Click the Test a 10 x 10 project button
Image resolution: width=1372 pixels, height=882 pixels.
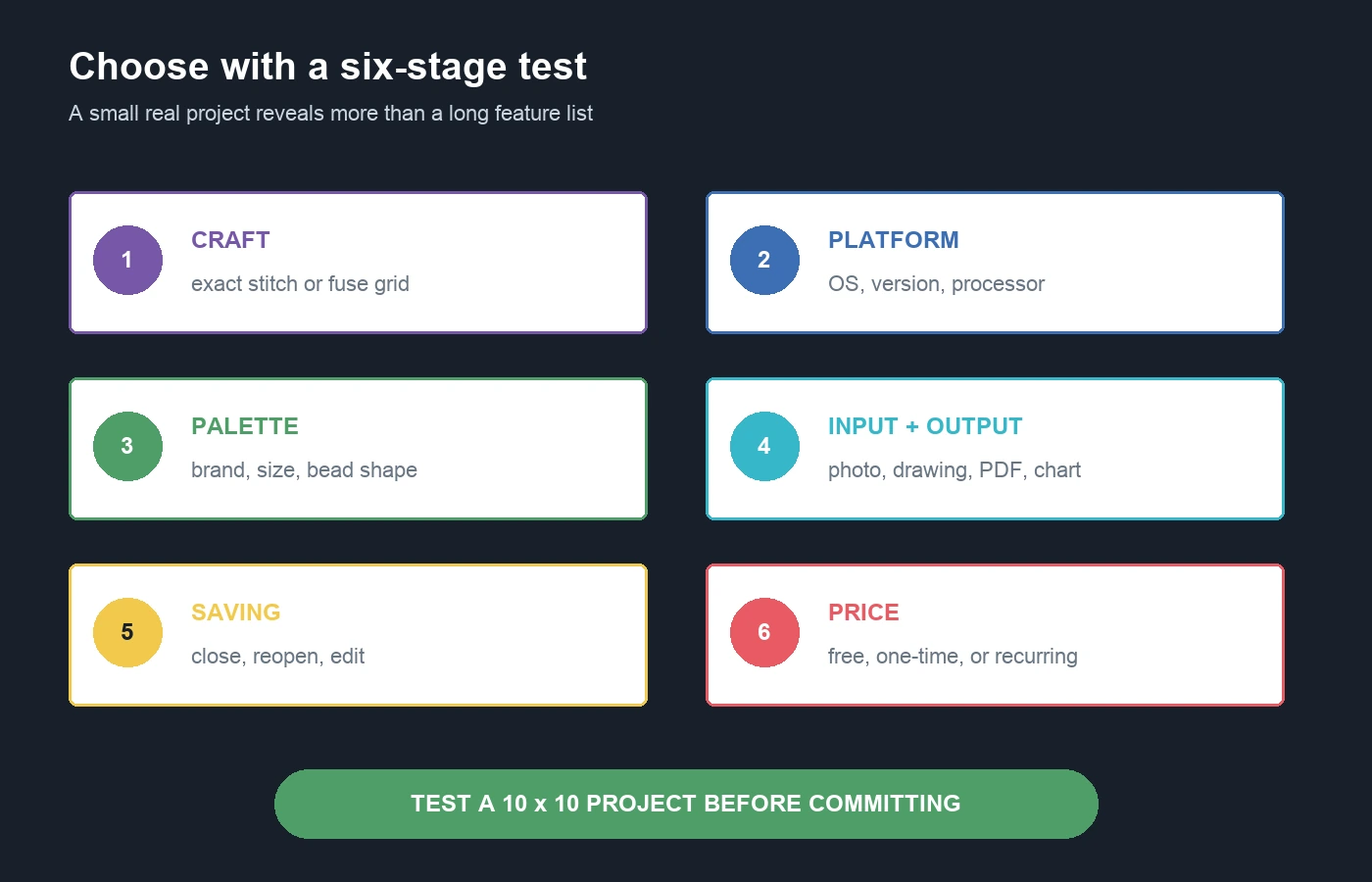(x=686, y=804)
